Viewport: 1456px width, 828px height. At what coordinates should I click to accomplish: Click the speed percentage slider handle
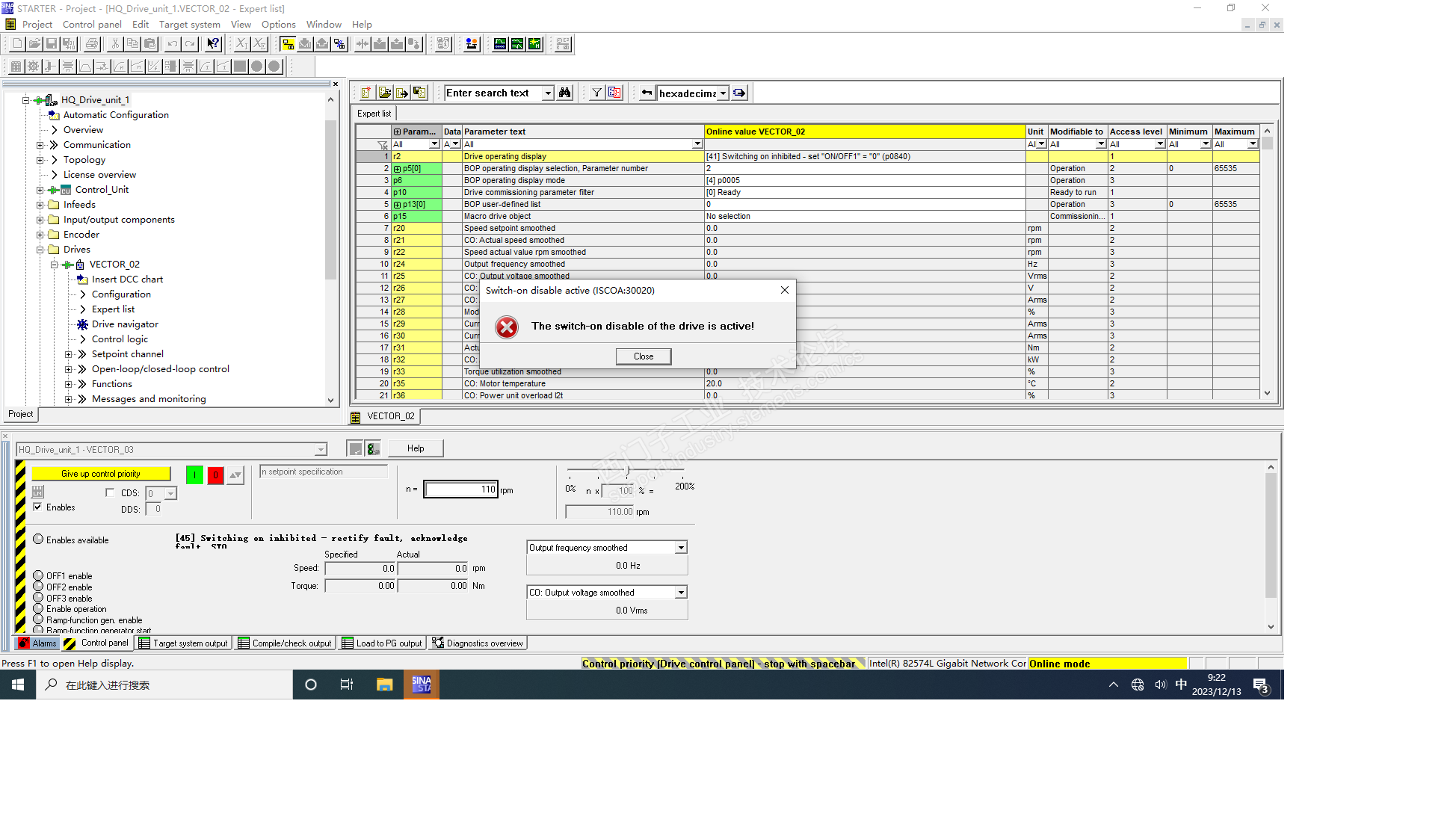628,471
